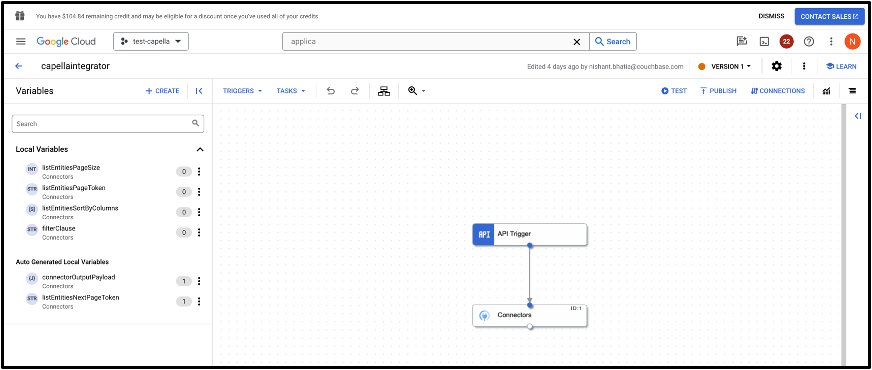Click the redo arrow in toolbar
The height and width of the screenshot is (370, 872).
click(x=355, y=91)
